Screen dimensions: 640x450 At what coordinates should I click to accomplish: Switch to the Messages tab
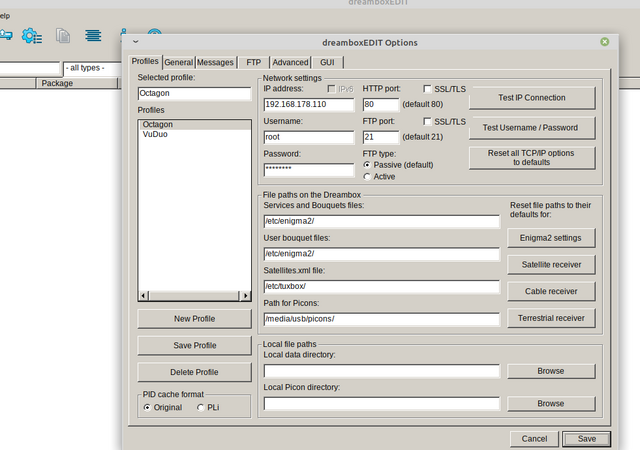[x=215, y=62]
